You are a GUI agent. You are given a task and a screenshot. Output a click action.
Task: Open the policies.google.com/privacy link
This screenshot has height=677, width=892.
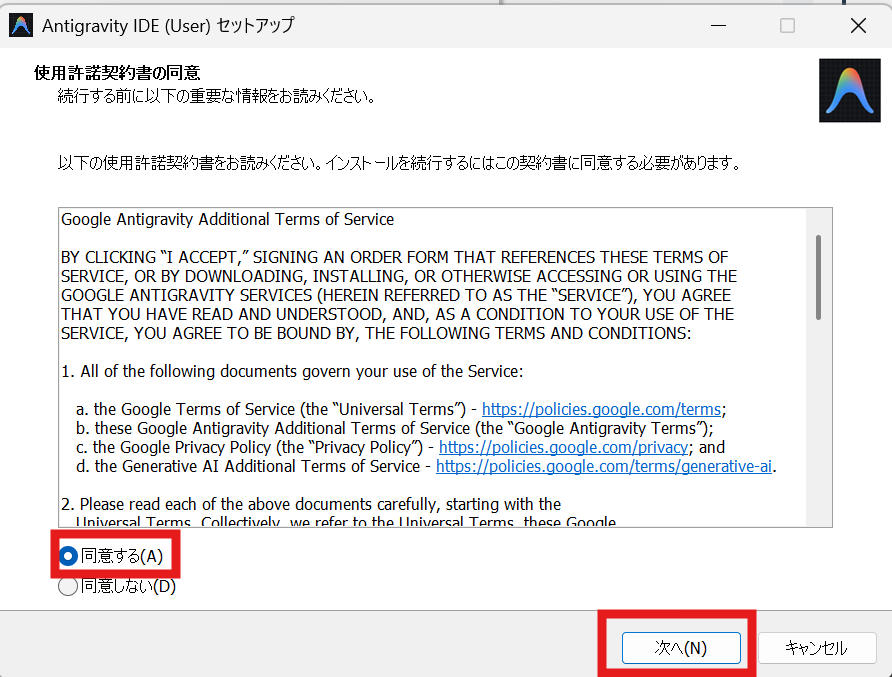point(563,447)
